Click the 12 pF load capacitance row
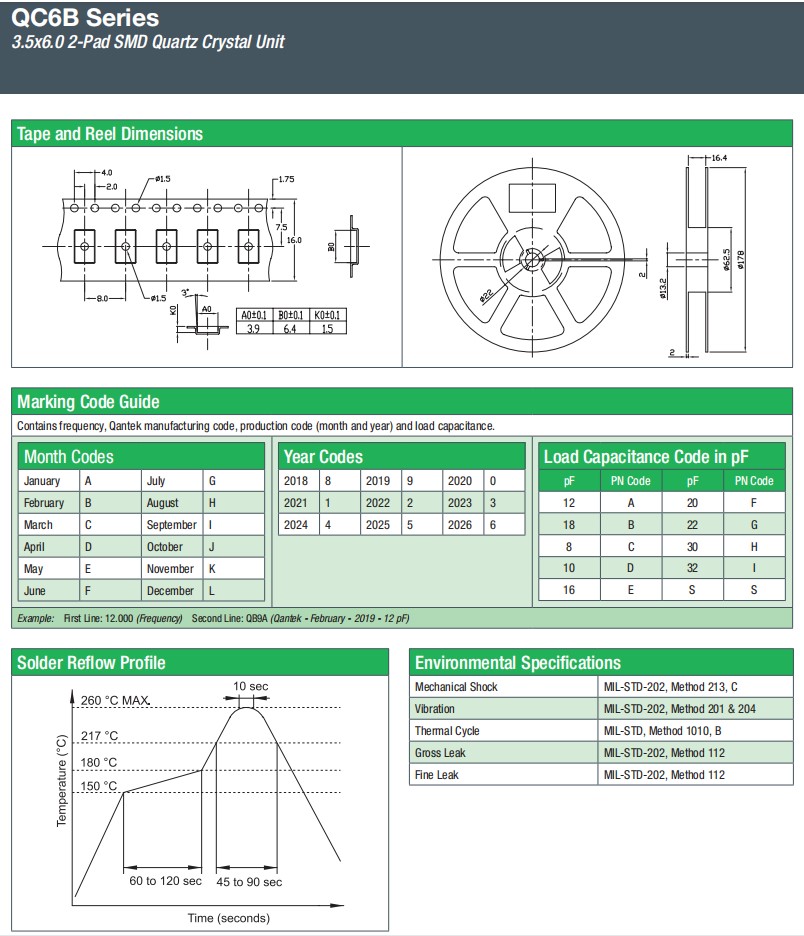 click(x=570, y=503)
